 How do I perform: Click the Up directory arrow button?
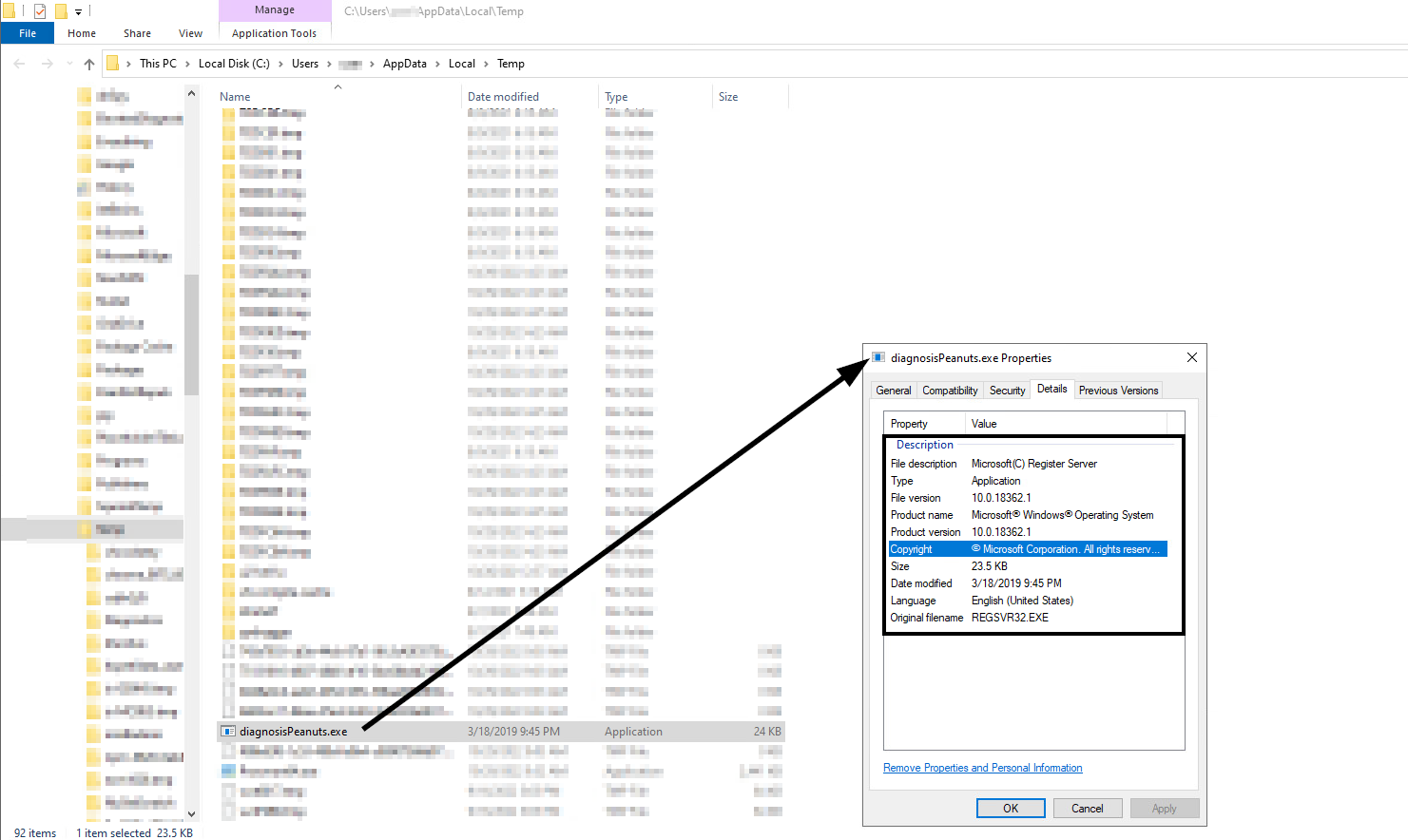tap(89, 64)
